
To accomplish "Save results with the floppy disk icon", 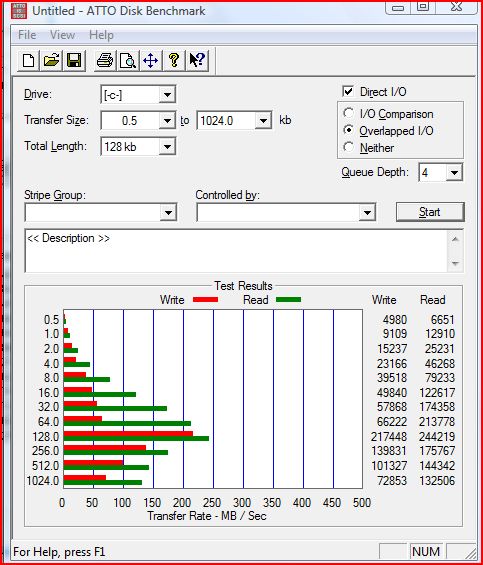I will [x=74, y=60].
